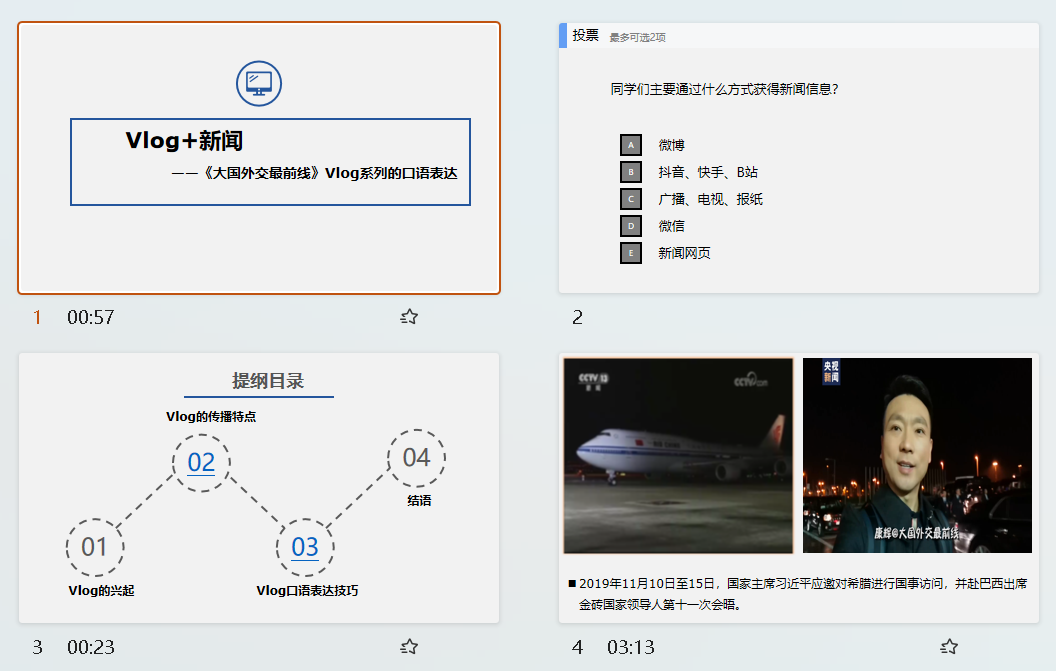Viewport: 1056px width, 671px height.
Task: Check option B 抖音、快手、B站
Action: point(630,172)
